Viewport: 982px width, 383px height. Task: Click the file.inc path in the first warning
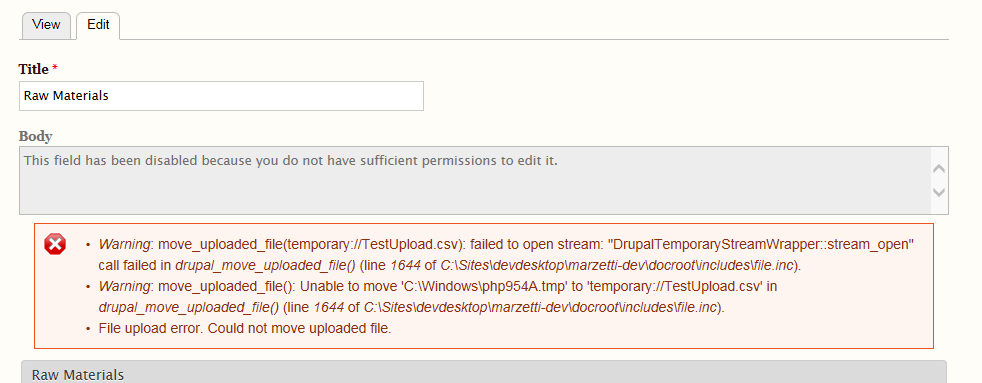(x=617, y=265)
